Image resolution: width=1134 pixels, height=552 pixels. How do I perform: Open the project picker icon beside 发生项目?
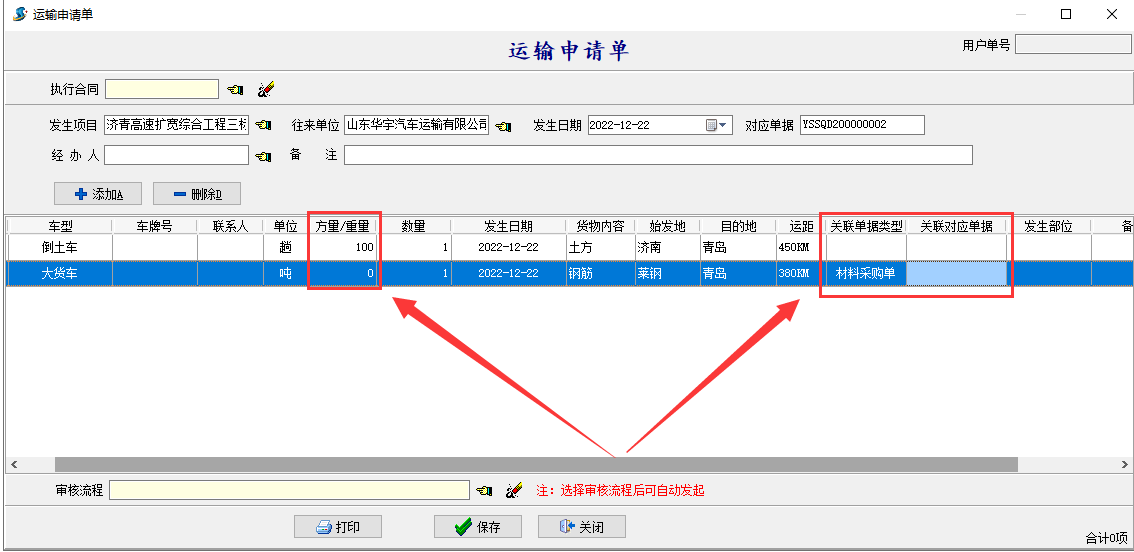263,125
